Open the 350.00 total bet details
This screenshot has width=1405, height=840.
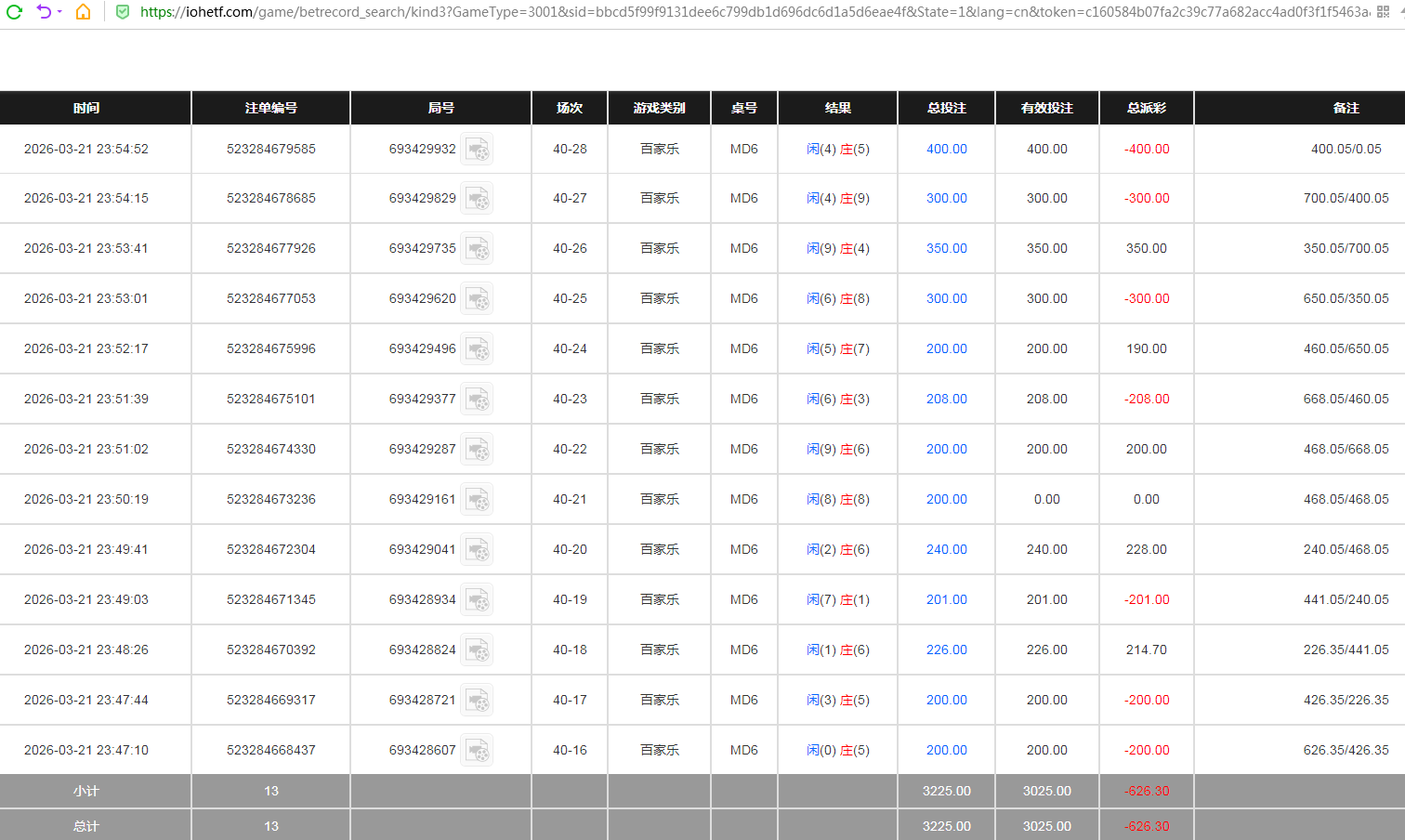click(946, 249)
